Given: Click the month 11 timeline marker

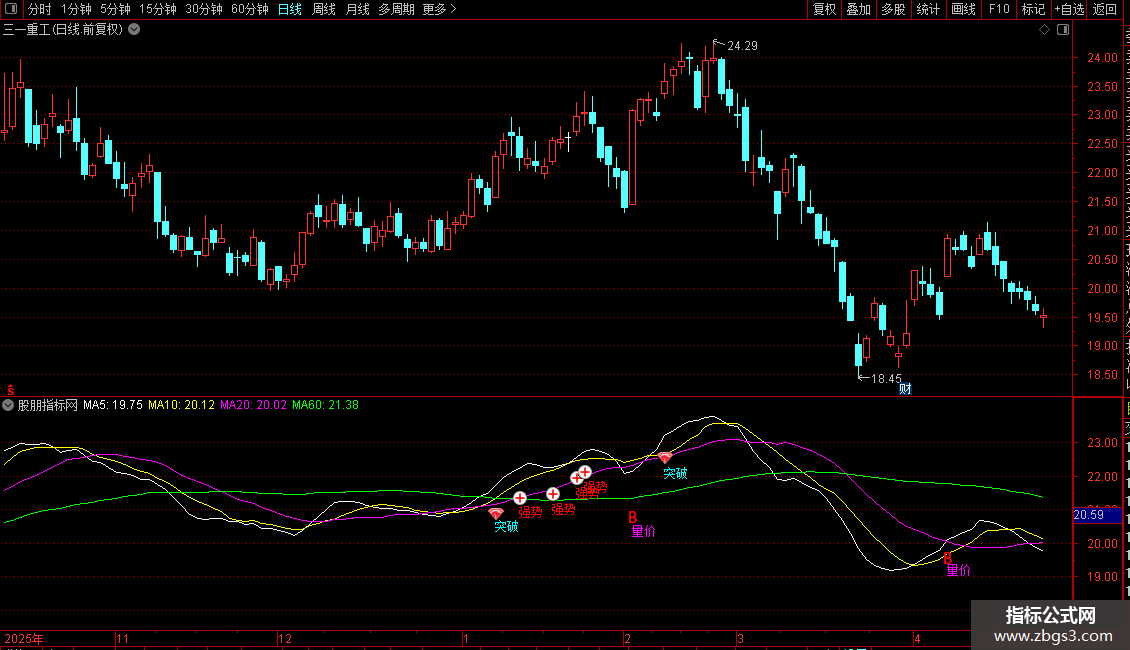Looking at the screenshot, I should click(x=123, y=638).
